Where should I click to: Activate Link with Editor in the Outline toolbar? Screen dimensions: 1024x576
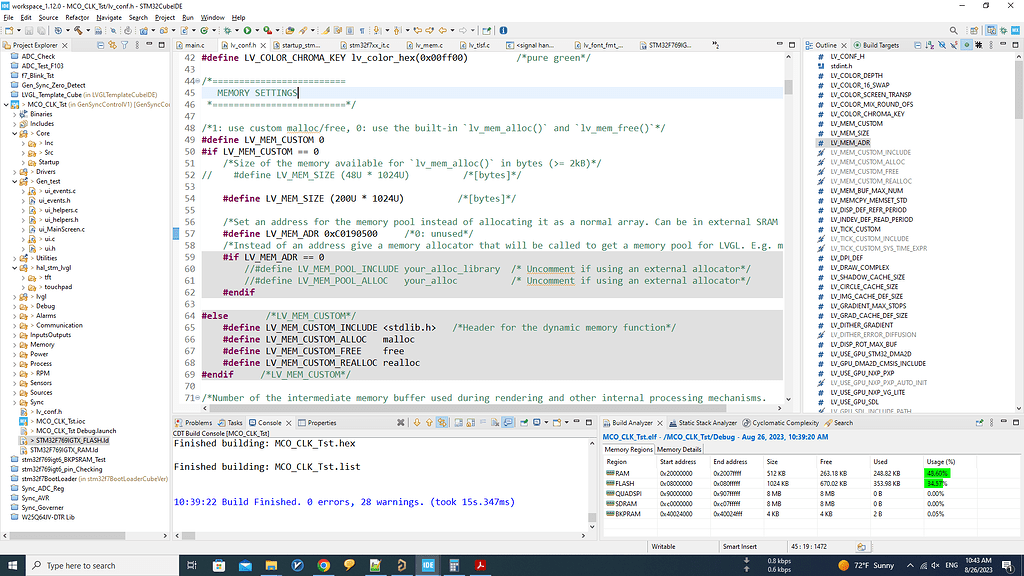click(966, 45)
